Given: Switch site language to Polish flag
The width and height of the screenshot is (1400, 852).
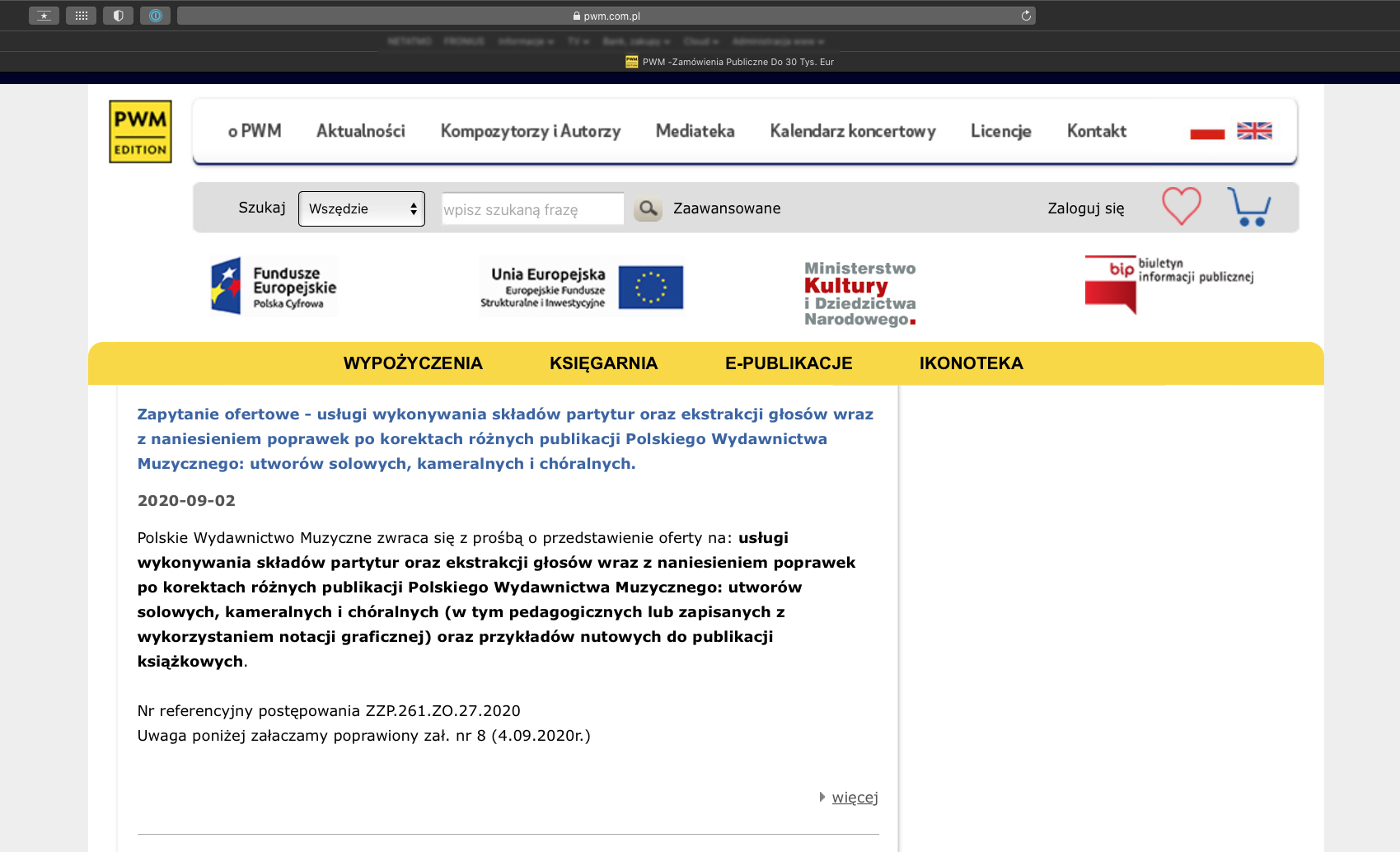Looking at the screenshot, I should [x=1207, y=131].
